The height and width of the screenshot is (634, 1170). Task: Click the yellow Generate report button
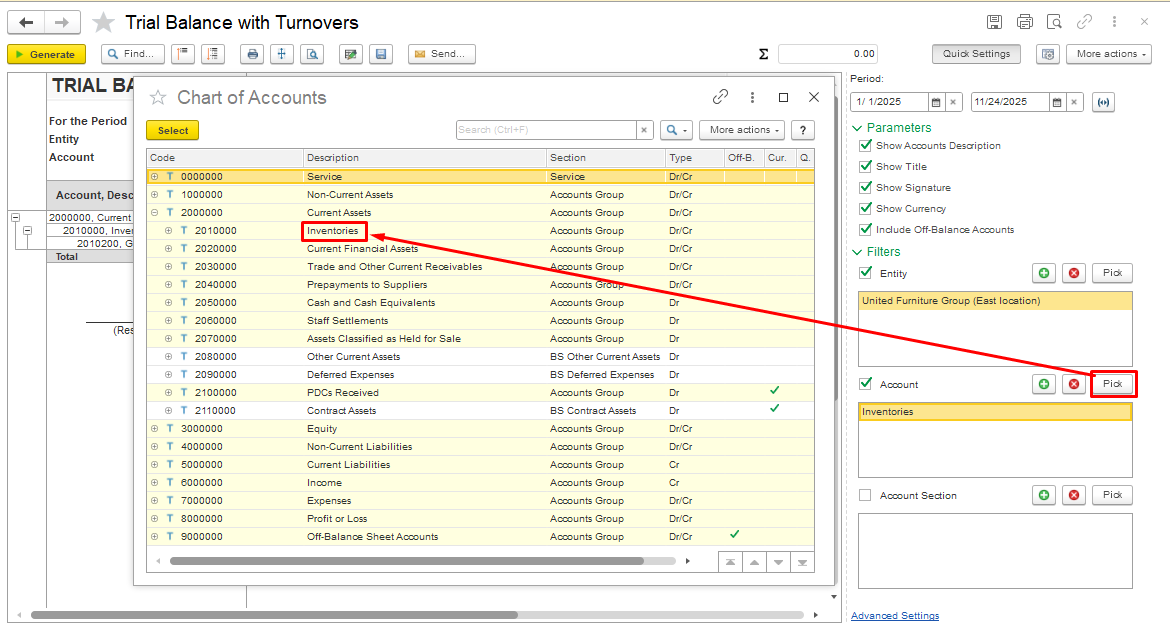pos(46,54)
